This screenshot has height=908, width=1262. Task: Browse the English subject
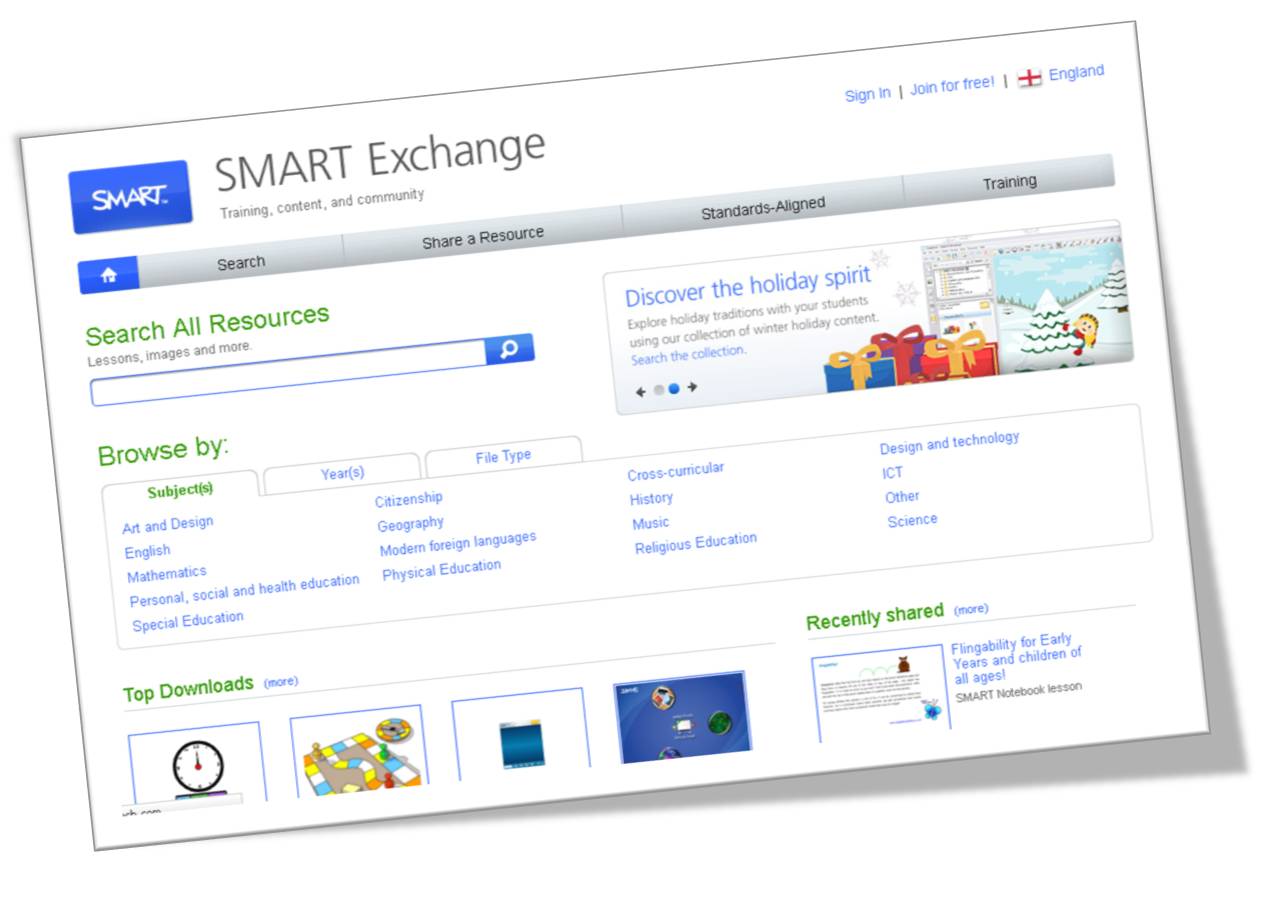click(148, 551)
